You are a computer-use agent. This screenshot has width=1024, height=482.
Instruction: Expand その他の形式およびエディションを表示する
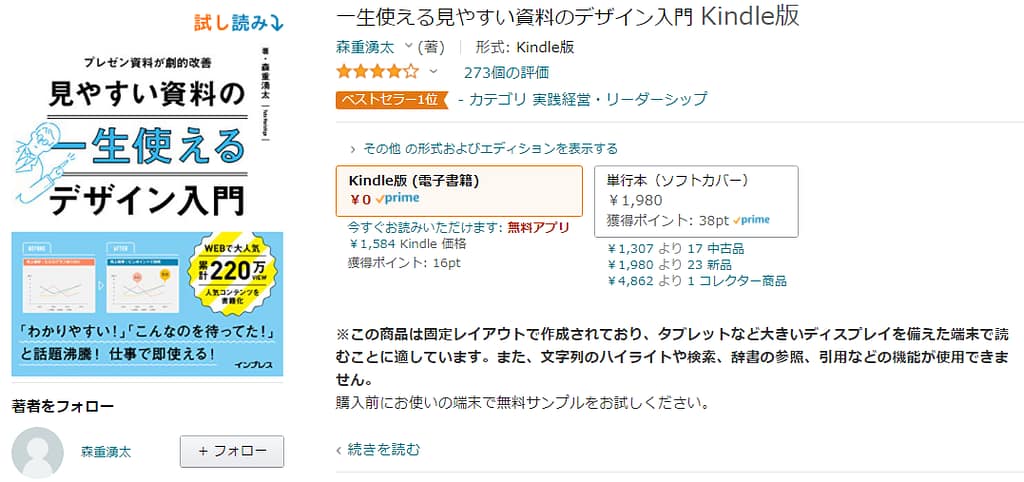(483, 148)
